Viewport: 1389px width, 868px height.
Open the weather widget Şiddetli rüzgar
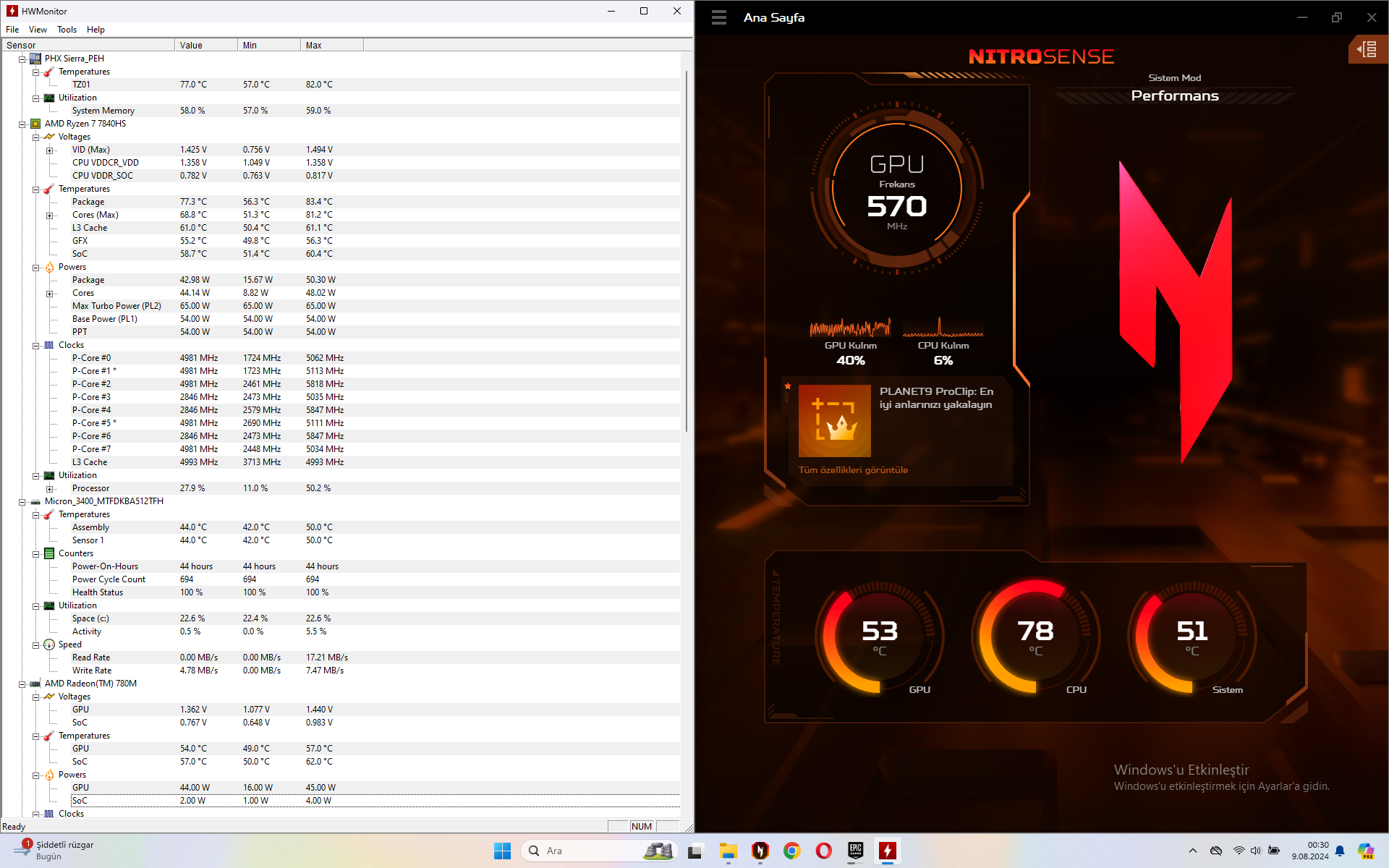click(54, 851)
